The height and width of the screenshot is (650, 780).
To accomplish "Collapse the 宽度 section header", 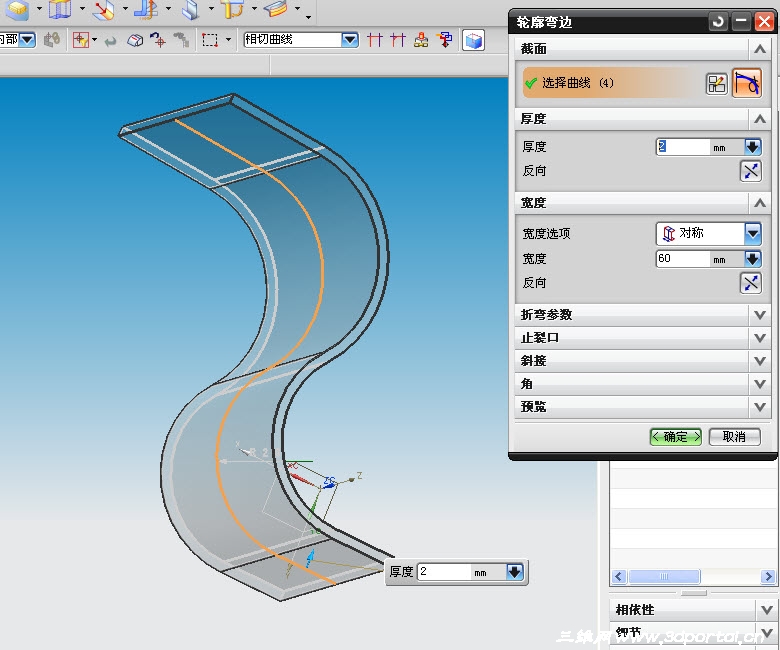I will coord(760,203).
